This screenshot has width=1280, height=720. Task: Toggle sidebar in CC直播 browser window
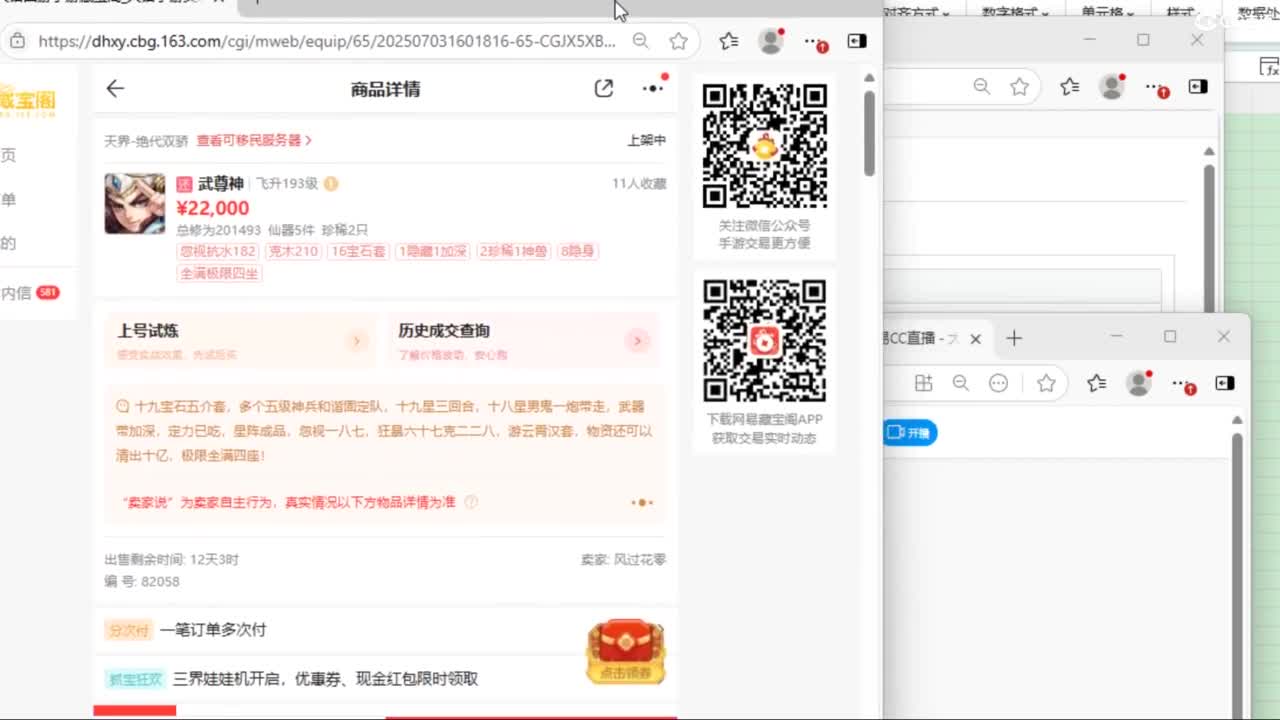pos(1225,383)
